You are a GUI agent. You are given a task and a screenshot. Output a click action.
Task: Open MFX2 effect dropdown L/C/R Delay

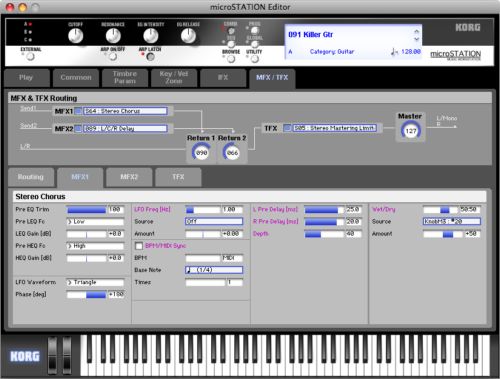click(x=125, y=129)
